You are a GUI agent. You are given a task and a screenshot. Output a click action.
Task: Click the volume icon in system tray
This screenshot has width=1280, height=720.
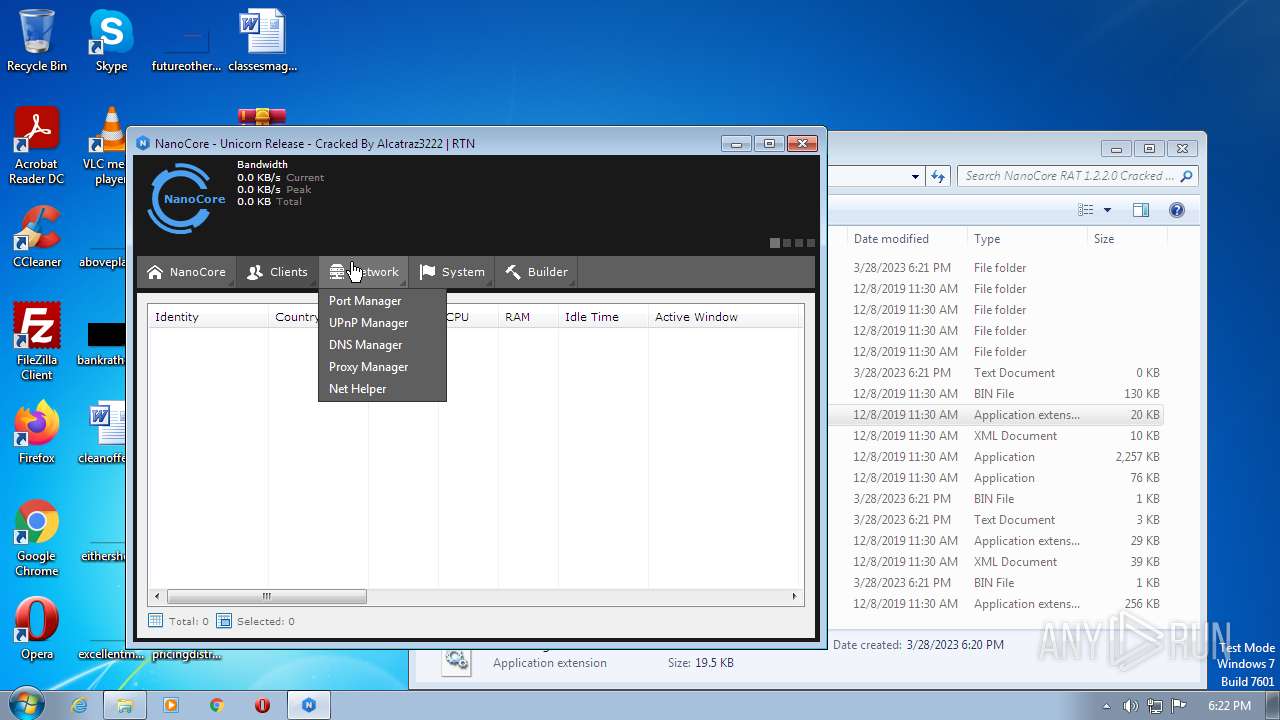(1130, 706)
